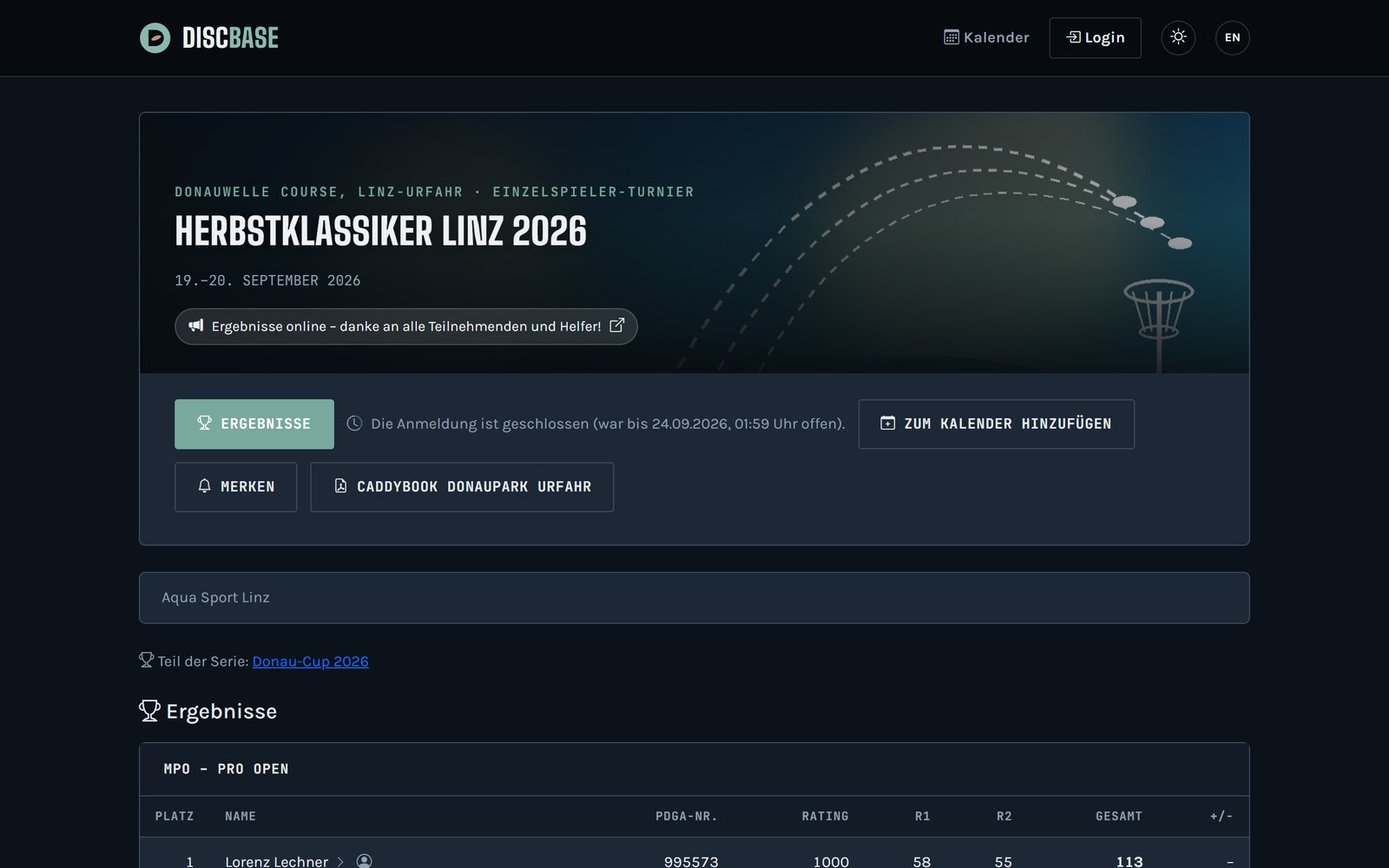Viewport: 1389px width, 868px height.
Task: Click the Login button
Action: click(x=1095, y=37)
